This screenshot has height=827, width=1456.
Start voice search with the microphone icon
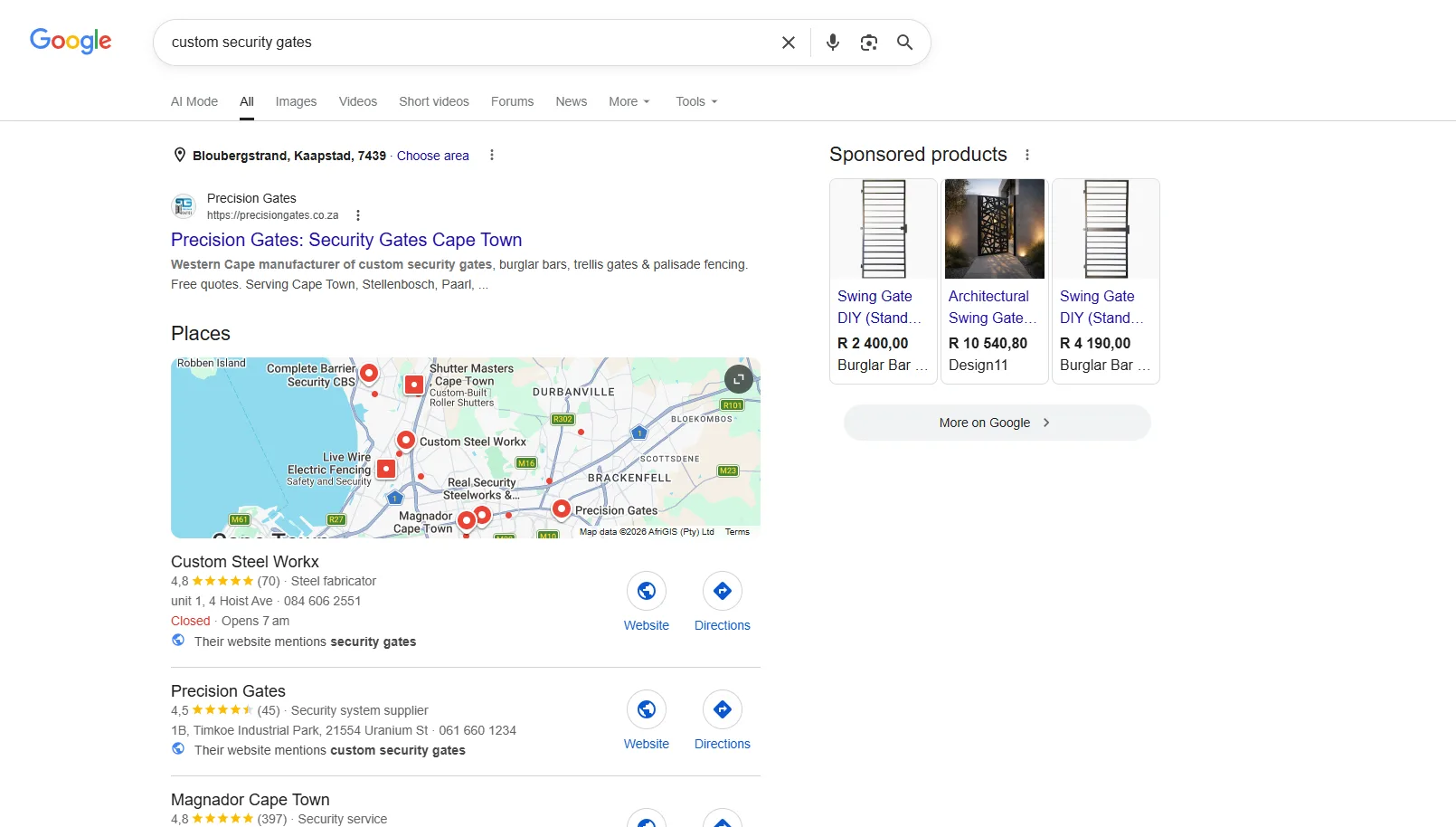[x=833, y=43]
